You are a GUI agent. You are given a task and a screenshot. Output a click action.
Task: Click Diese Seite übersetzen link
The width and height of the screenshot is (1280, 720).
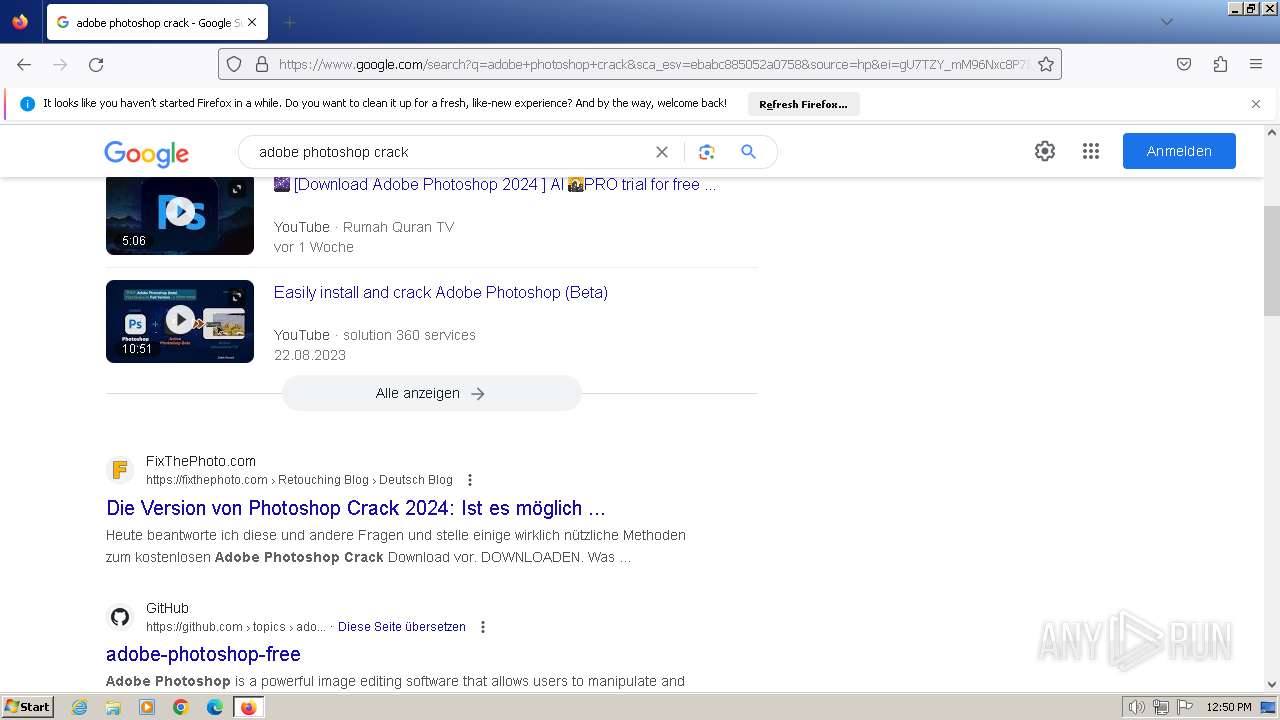coord(402,627)
